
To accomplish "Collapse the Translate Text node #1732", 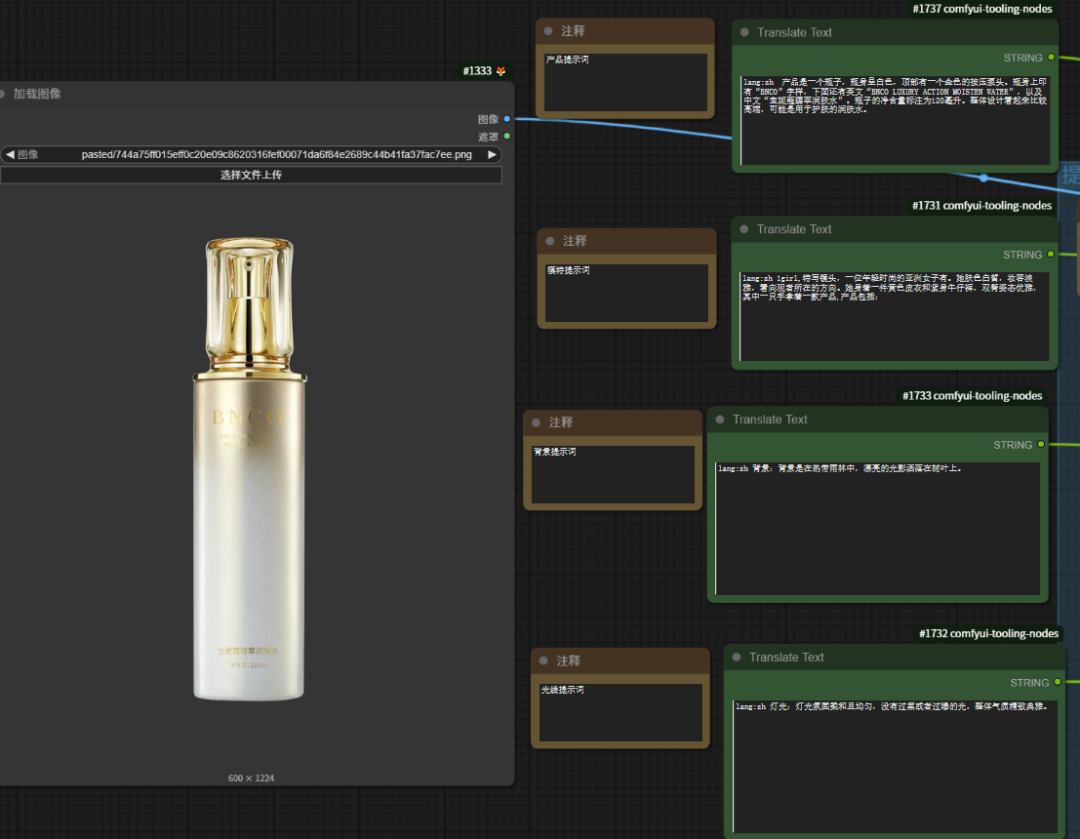I will coord(736,657).
